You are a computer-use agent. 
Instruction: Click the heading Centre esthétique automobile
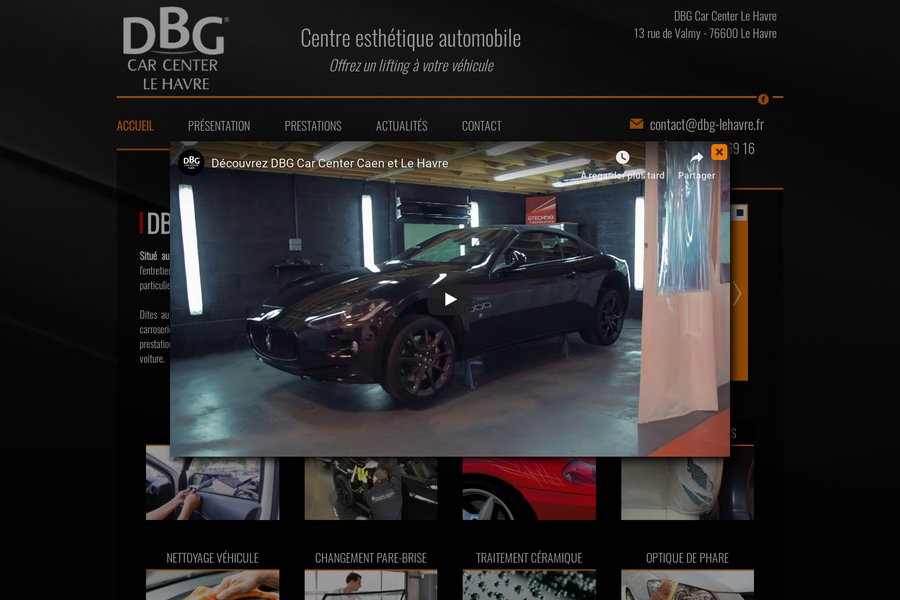point(410,38)
